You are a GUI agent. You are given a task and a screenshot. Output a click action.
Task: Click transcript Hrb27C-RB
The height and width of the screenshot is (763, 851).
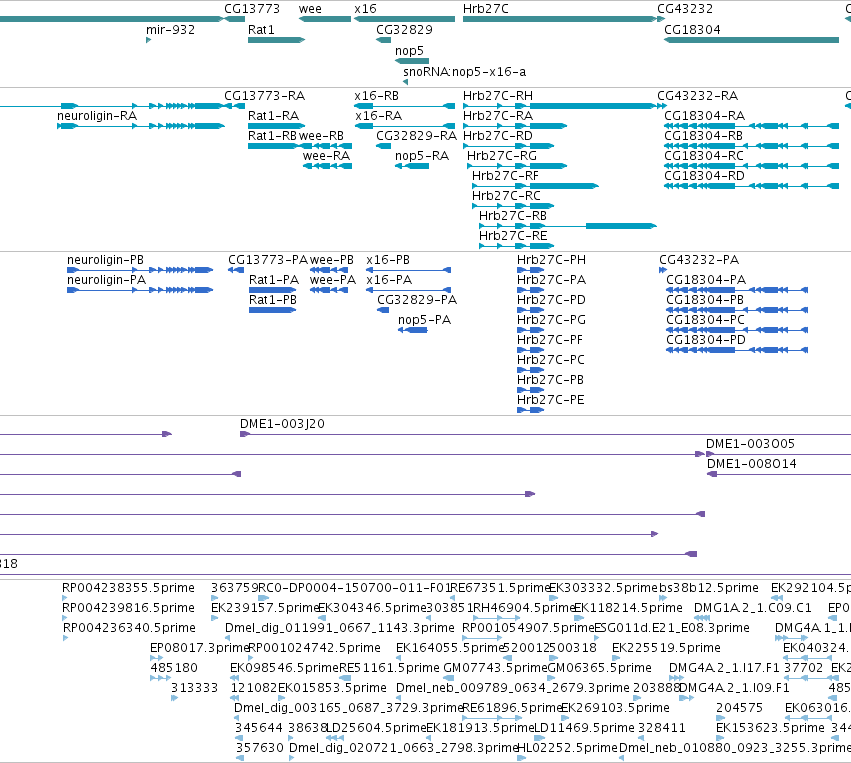click(512, 217)
